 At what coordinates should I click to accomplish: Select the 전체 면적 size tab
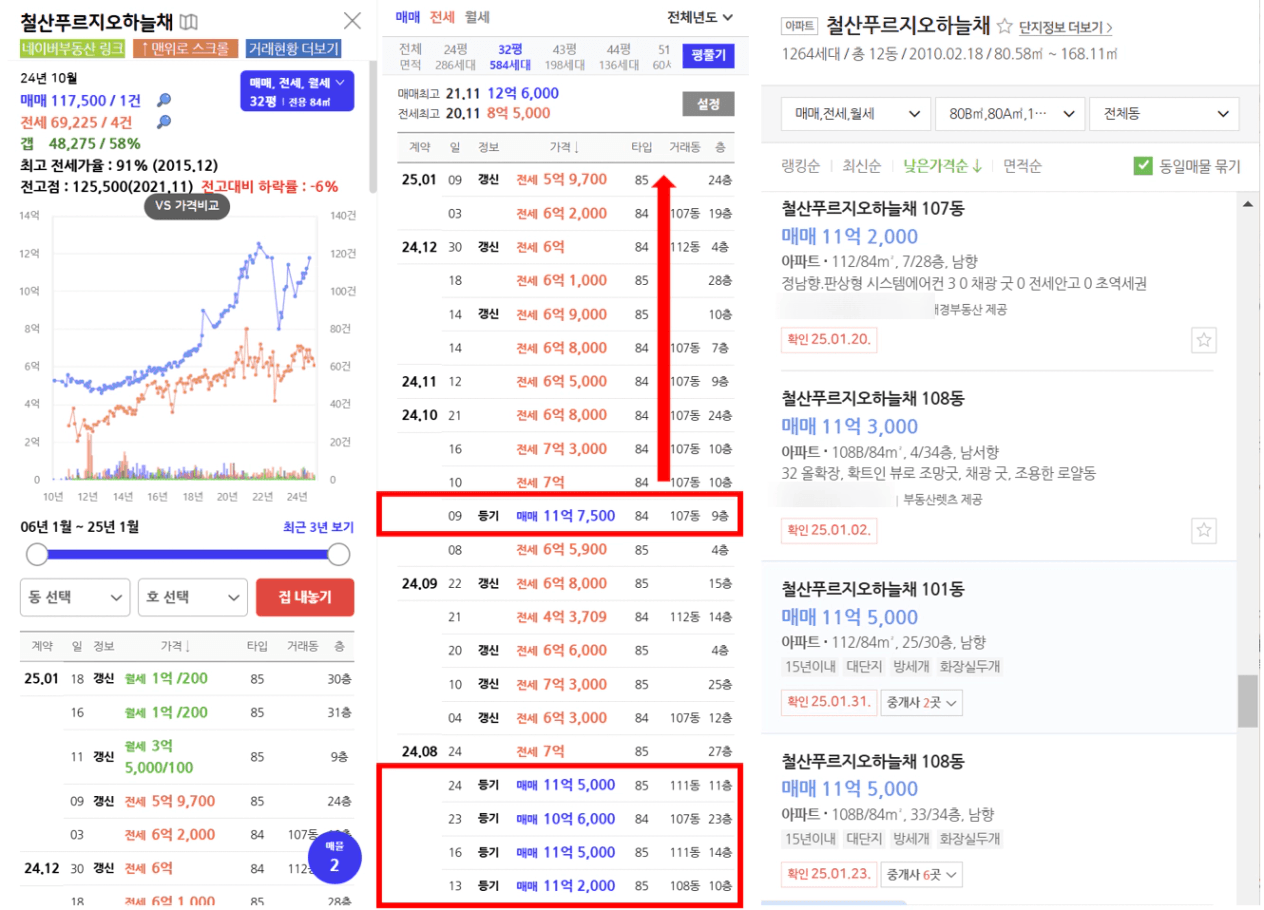(410, 57)
